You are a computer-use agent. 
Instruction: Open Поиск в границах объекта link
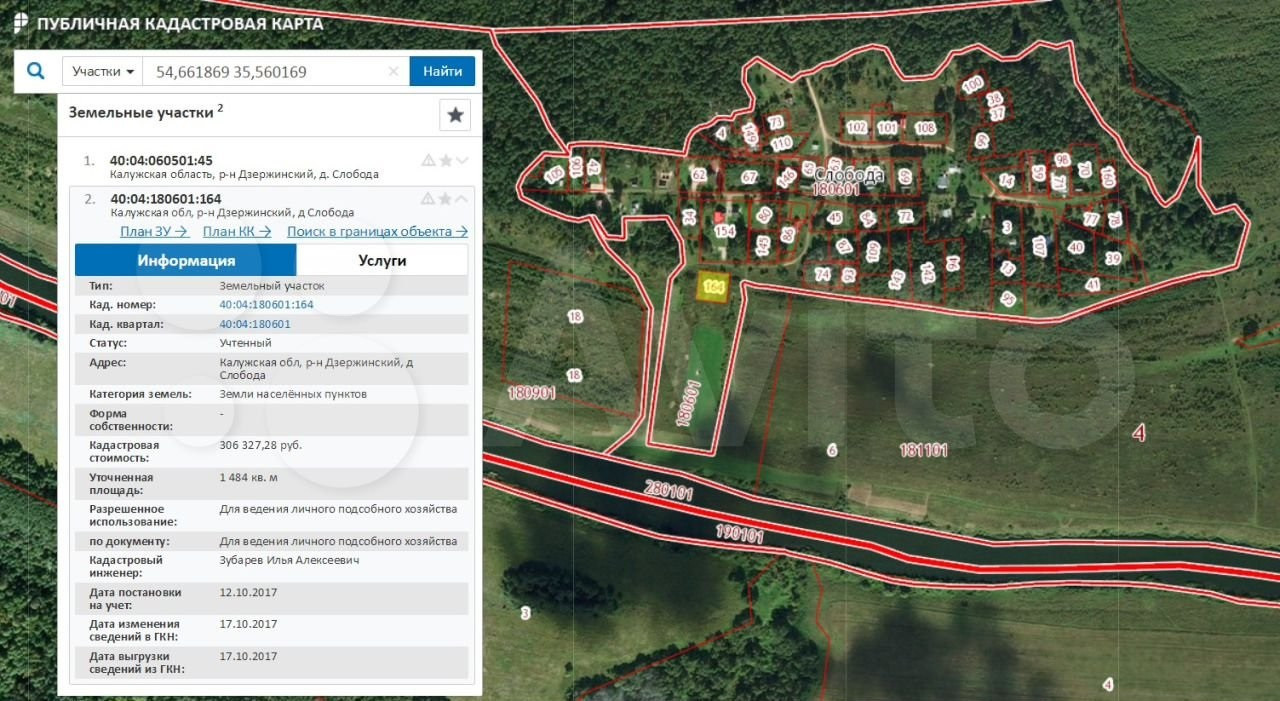tap(378, 231)
